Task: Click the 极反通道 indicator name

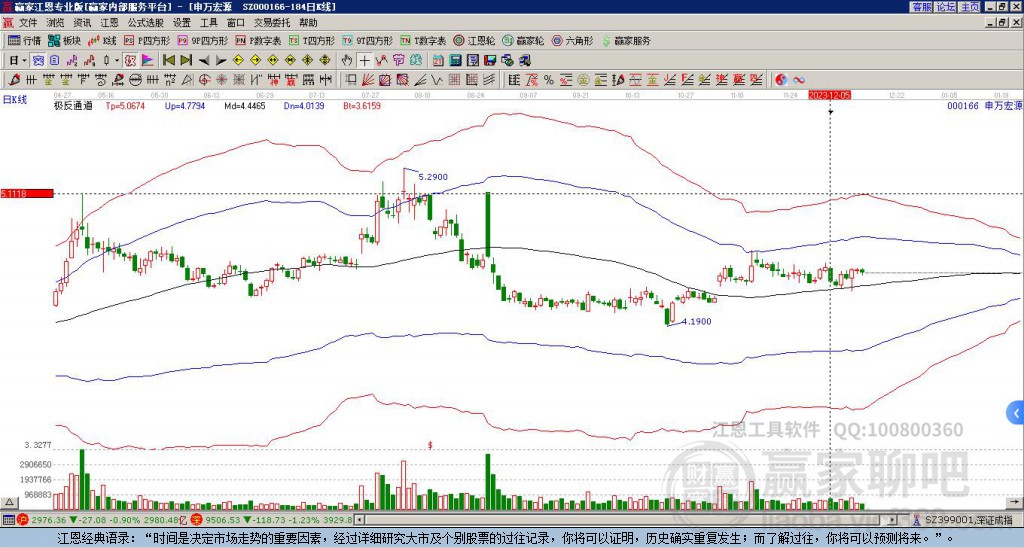Action: (x=73, y=105)
